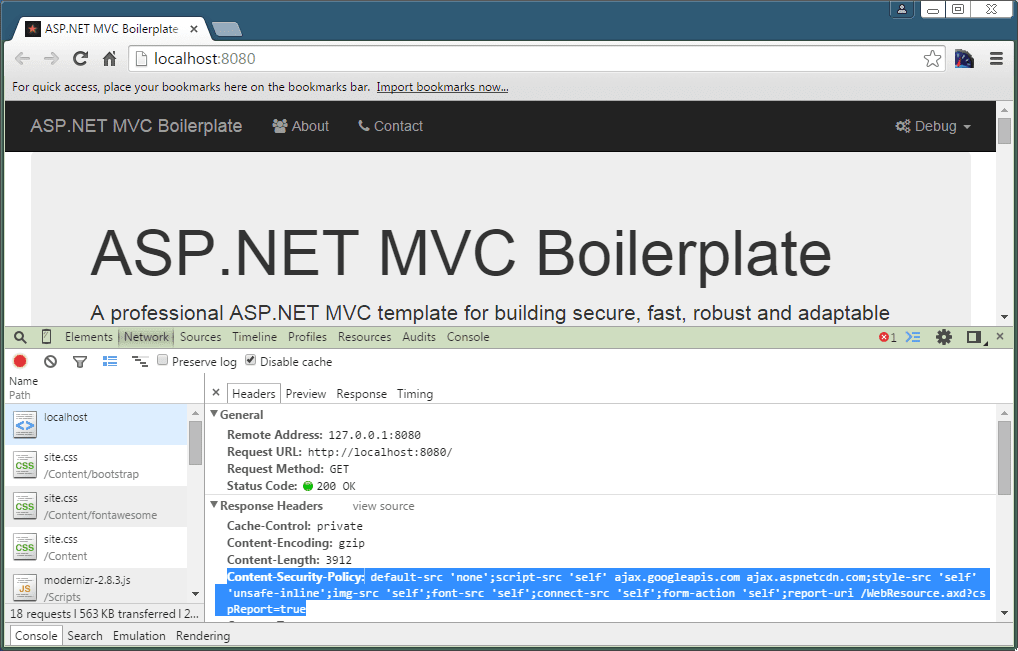This screenshot has width=1018, height=651.
Task: Switch to the Console panel
Action: (x=467, y=337)
